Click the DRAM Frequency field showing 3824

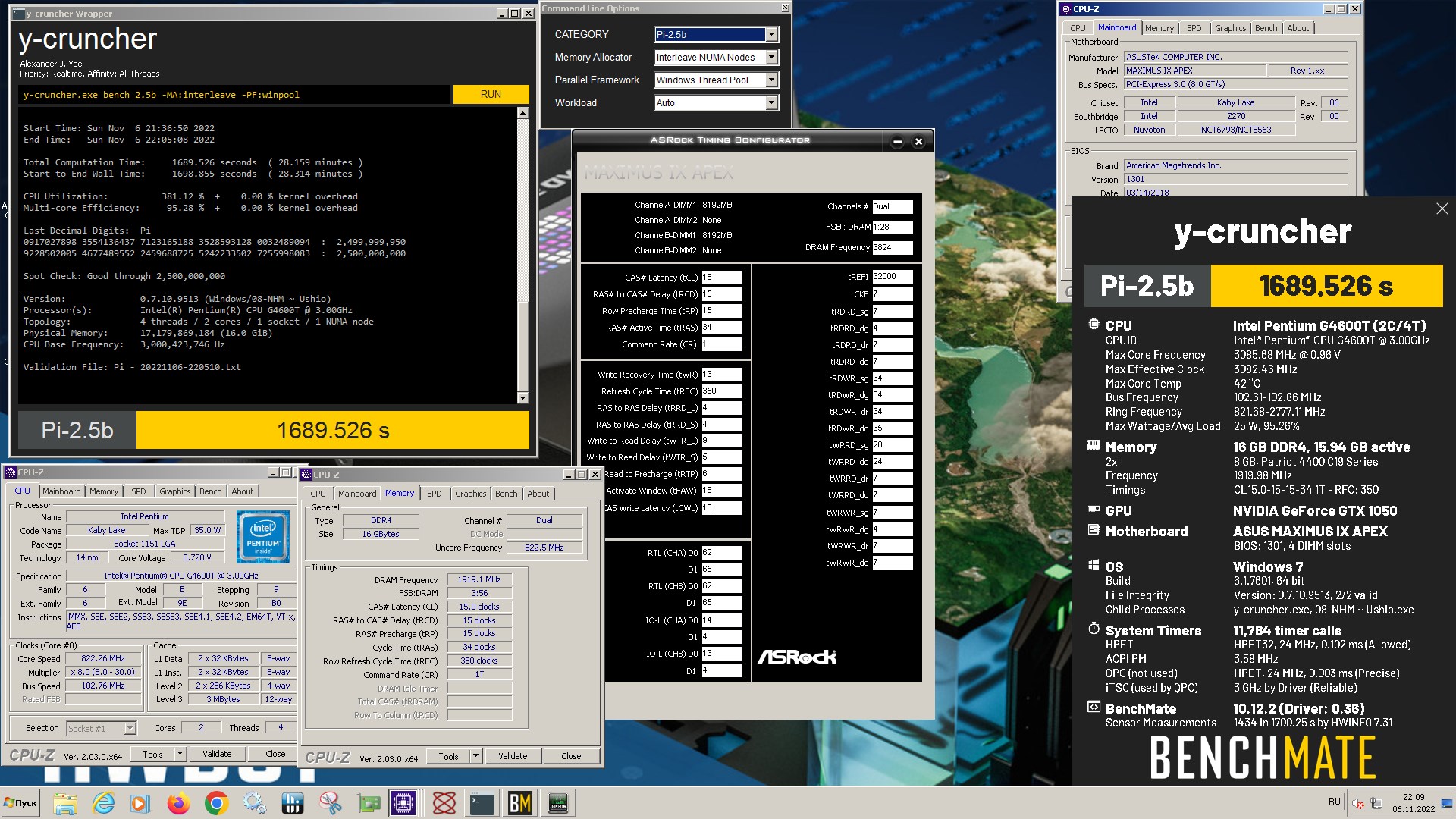click(892, 248)
